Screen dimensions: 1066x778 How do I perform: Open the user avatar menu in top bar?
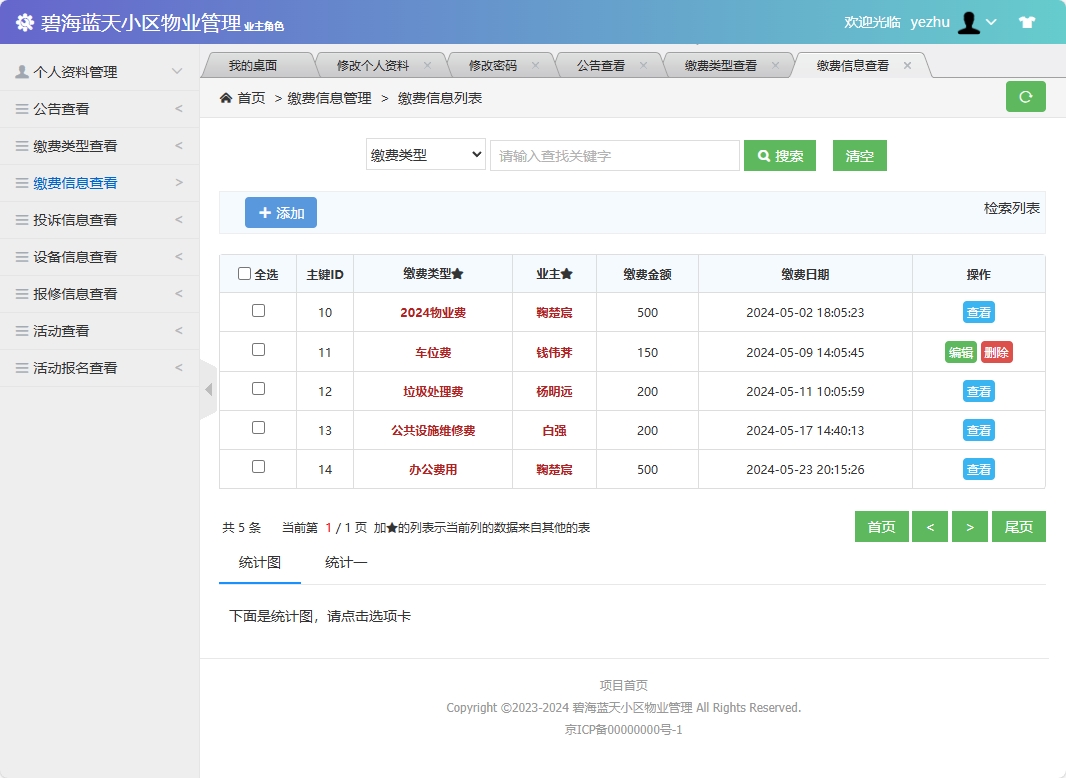[x=969, y=21]
